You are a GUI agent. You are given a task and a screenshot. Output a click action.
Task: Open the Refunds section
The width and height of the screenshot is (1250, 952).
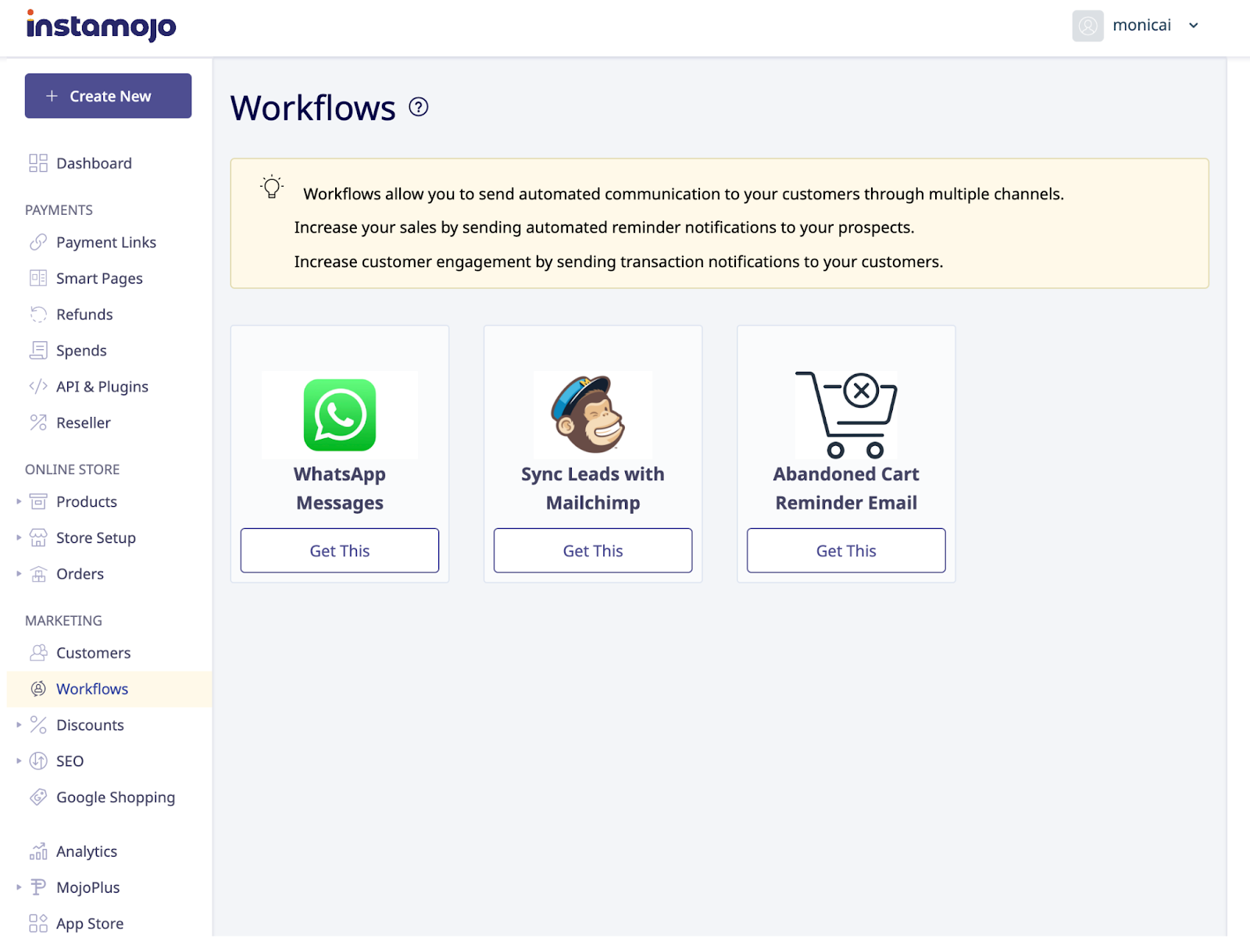84,314
